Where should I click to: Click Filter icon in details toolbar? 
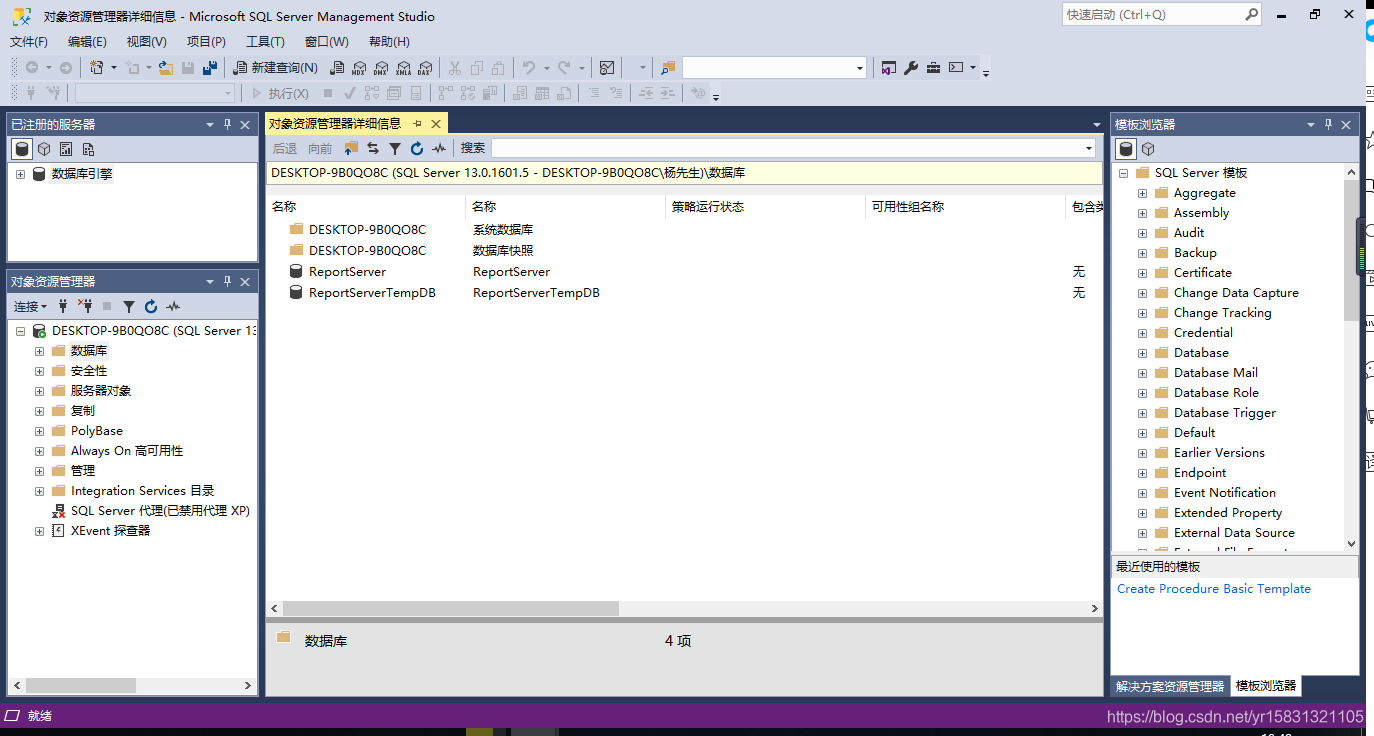[394, 148]
